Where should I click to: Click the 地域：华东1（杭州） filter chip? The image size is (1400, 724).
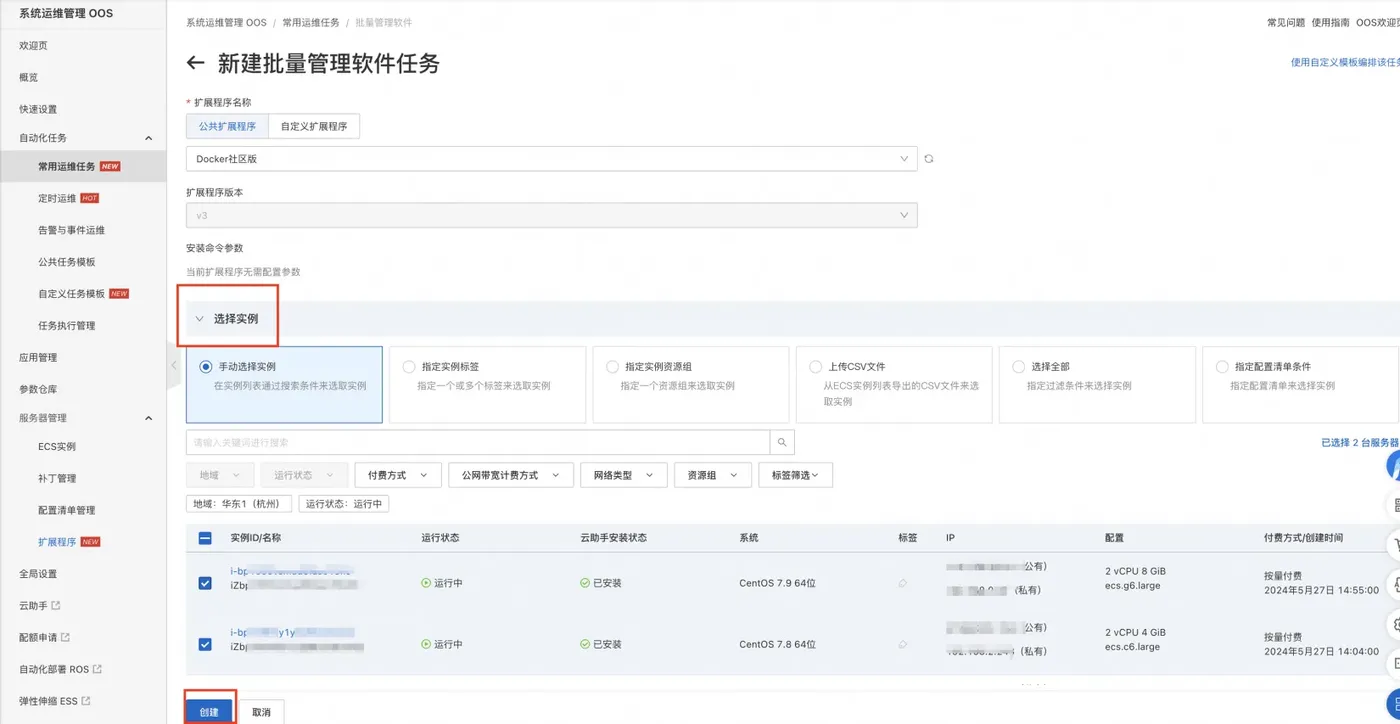pyautogui.click(x=239, y=504)
